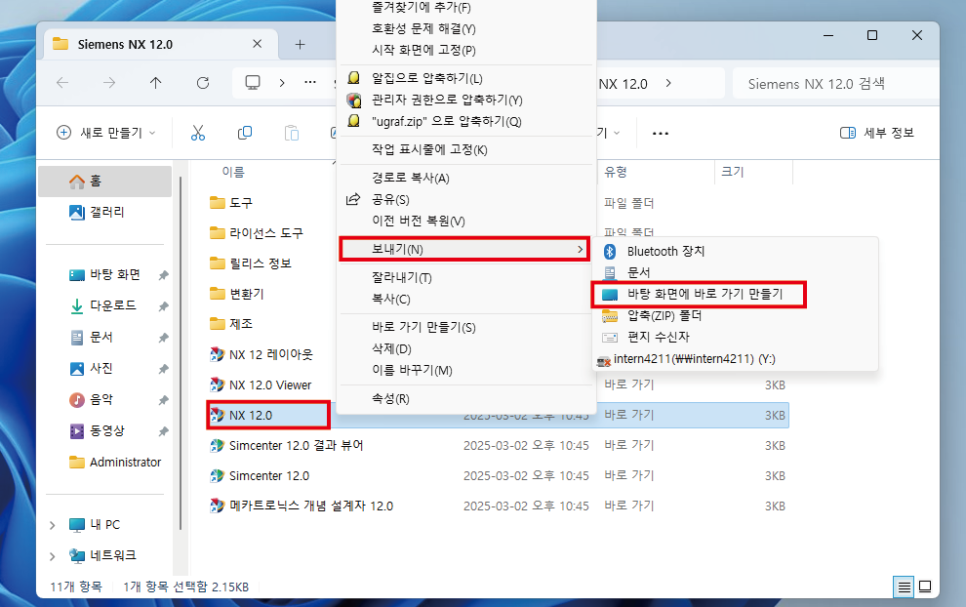This screenshot has height=607, width=966.
Task: Click the 다운로드 download arrow icon
Action: (x=77, y=306)
